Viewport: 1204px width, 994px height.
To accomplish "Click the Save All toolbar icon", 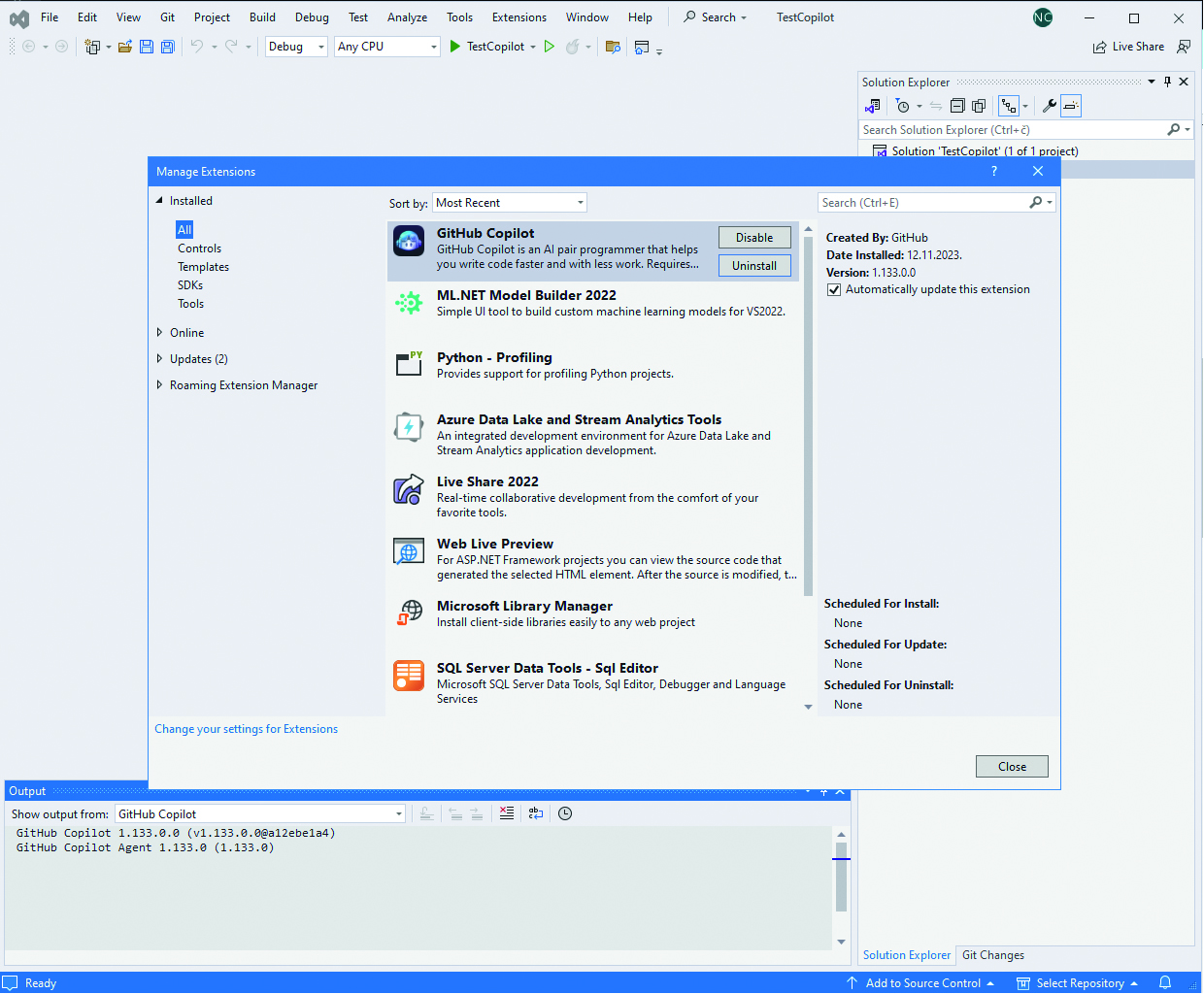I will [167, 47].
